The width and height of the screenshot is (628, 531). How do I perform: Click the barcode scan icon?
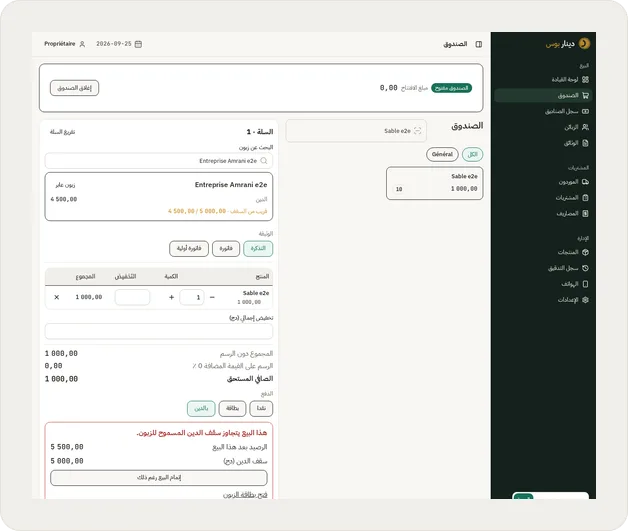pos(417,131)
